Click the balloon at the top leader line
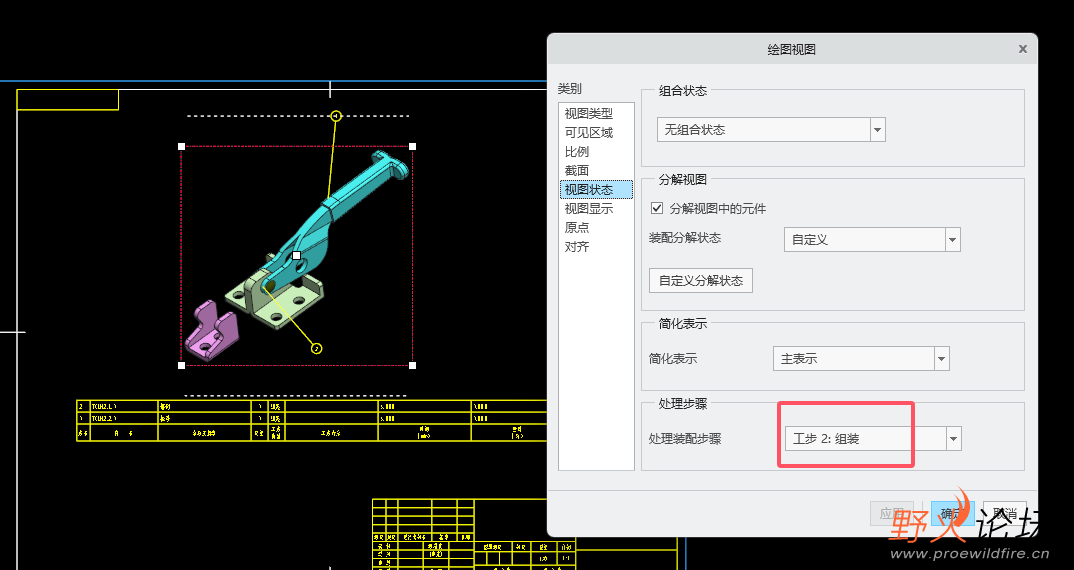Image resolution: width=1074 pixels, height=570 pixels. [336, 116]
